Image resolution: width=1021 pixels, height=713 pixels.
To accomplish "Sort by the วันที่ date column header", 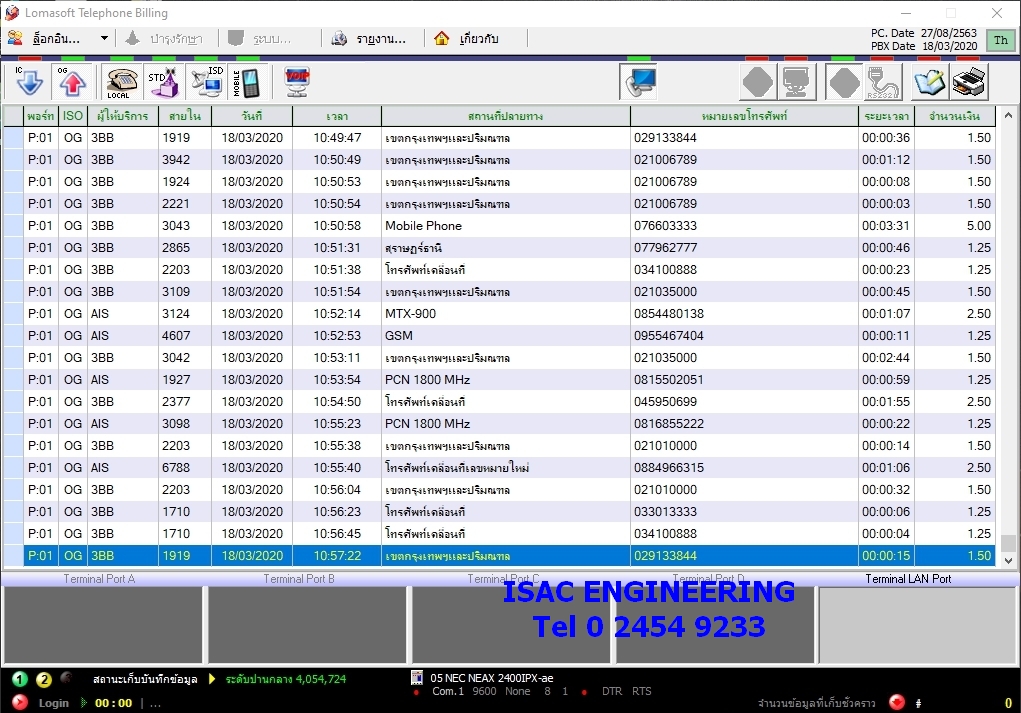I will pos(252,116).
